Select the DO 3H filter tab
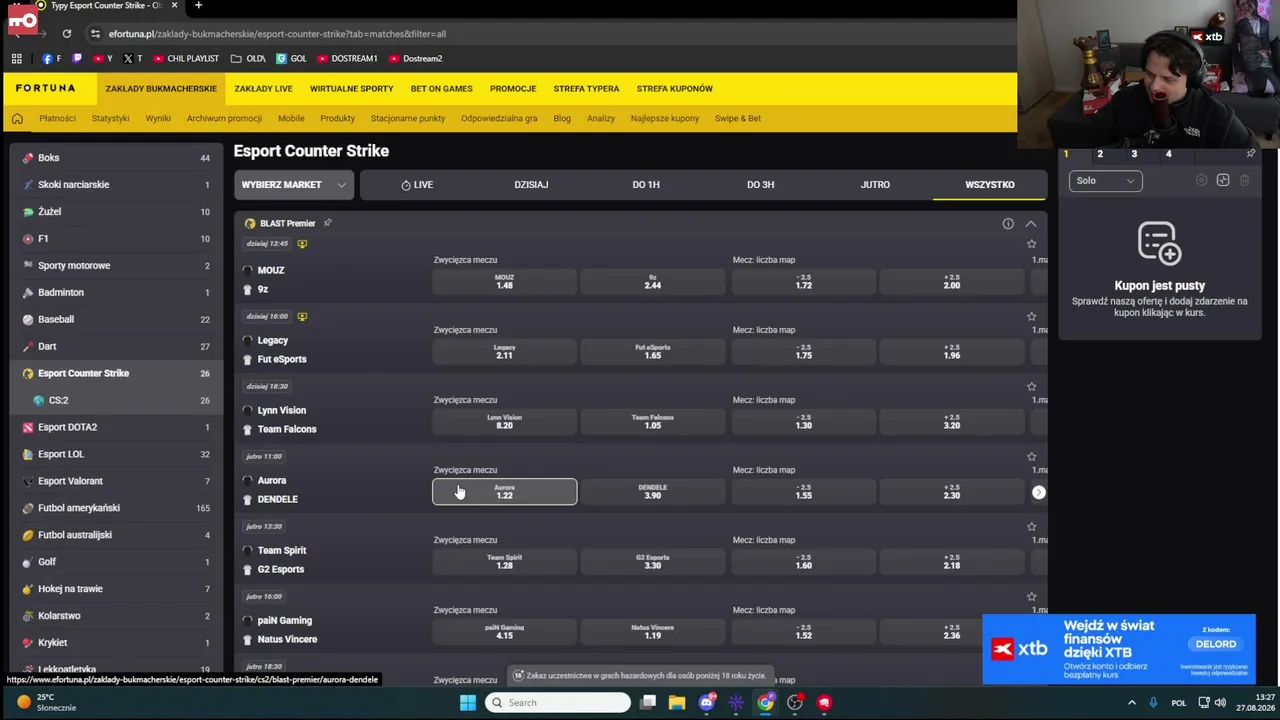The height and width of the screenshot is (720, 1280). (761, 185)
